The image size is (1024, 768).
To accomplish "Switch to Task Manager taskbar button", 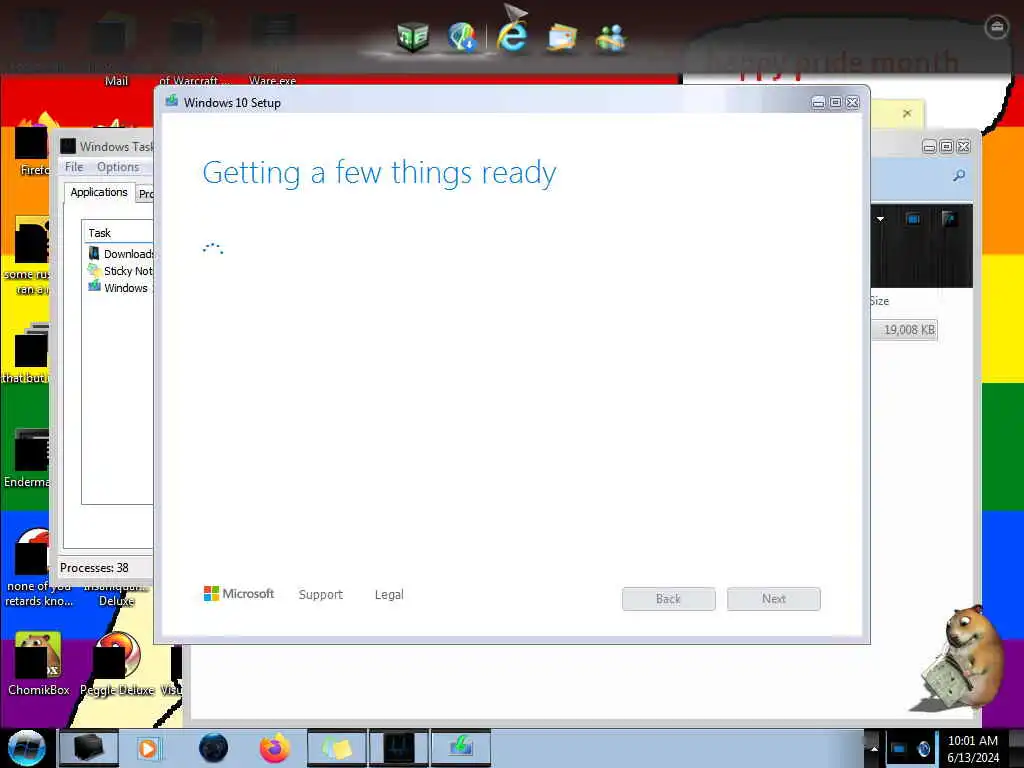I will click(399, 748).
